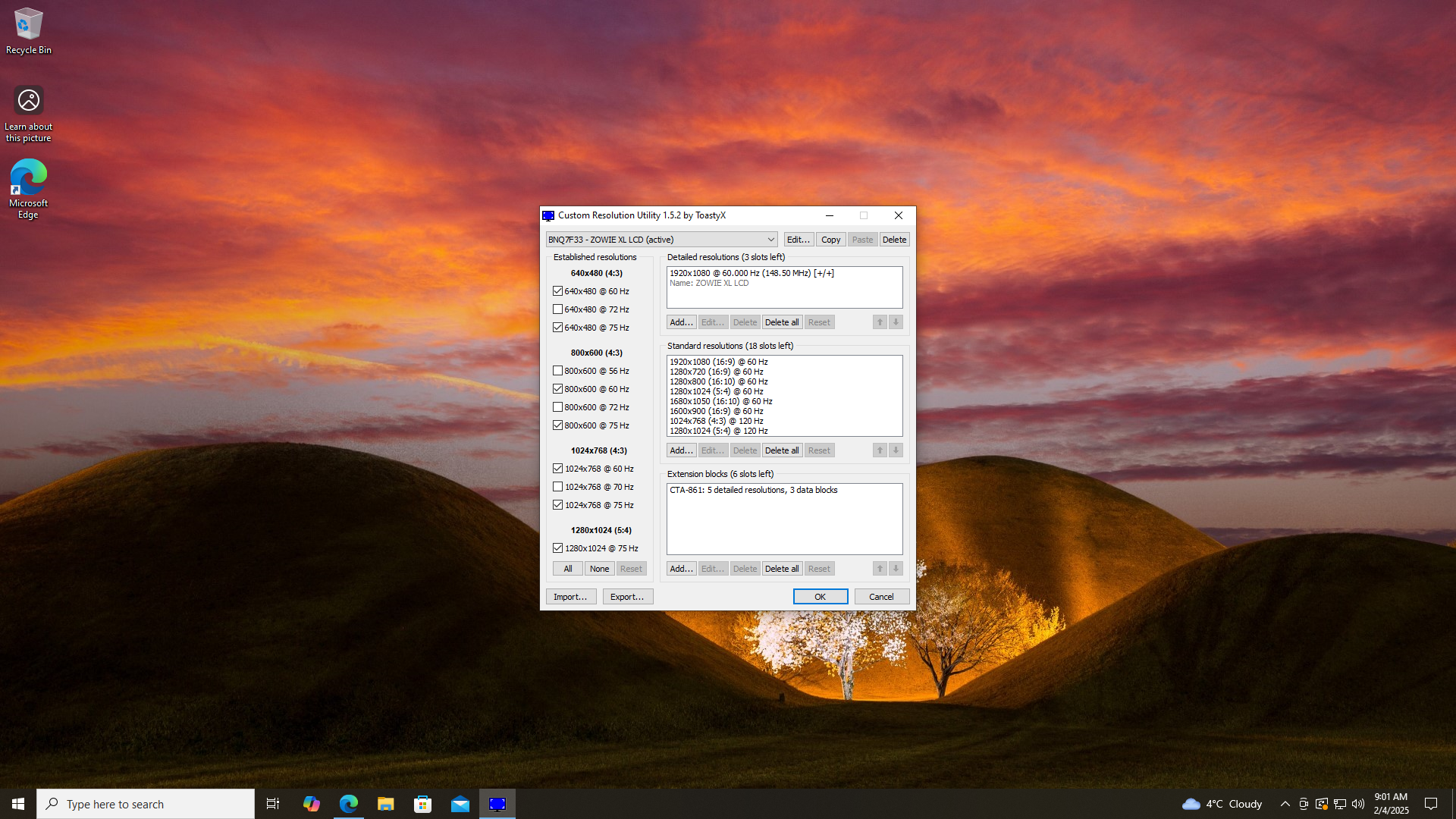Open the Recycle Bin desktop icon
The width and height of the screenshot is (1456, 819).
(29, 32)
